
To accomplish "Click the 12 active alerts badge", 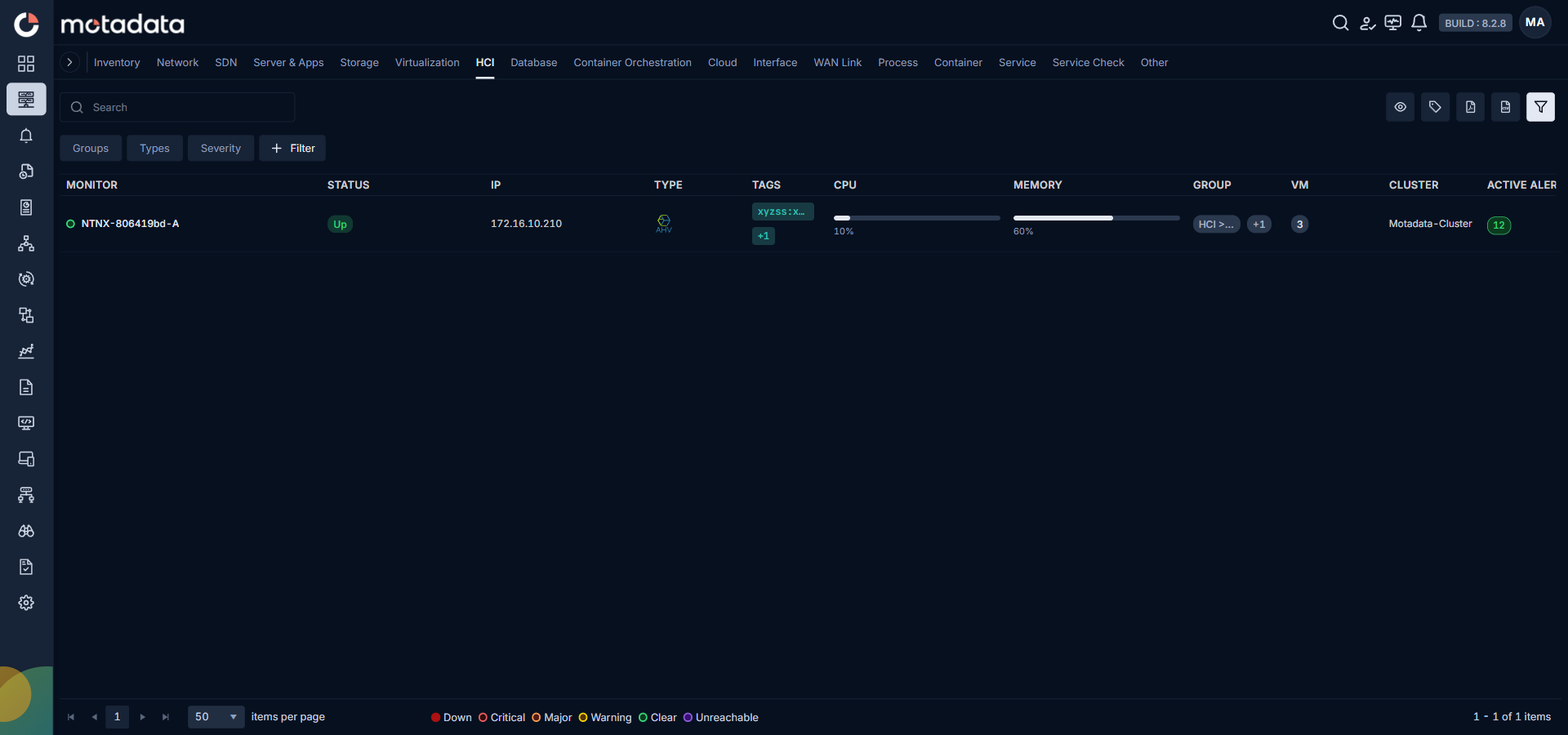I will click(1499, 225).
